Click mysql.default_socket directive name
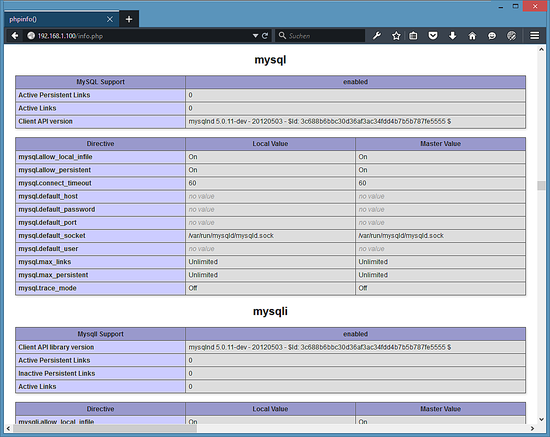This screenshot has height=437, width=550. [x=52, y=236]
